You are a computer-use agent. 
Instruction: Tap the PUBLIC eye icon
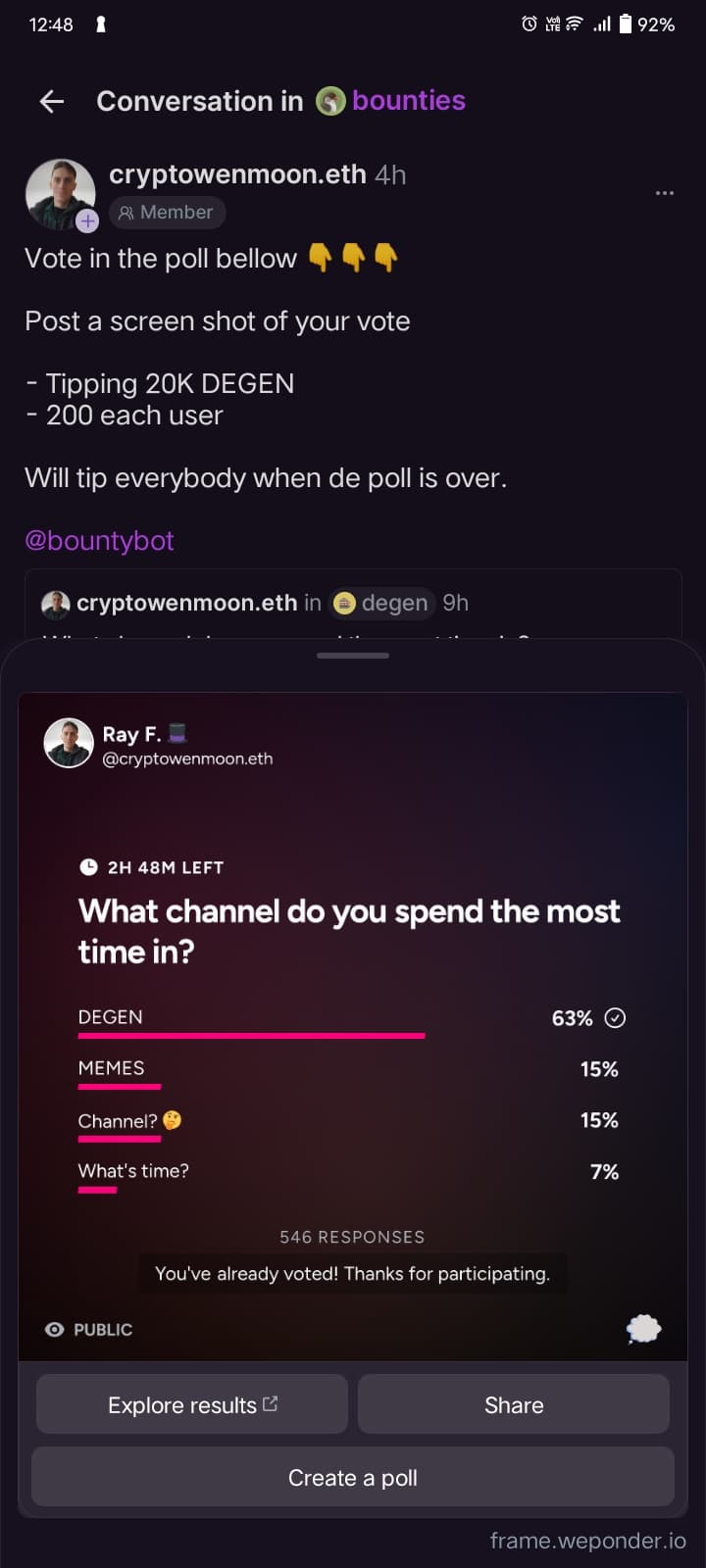[x=55, y=1329]
